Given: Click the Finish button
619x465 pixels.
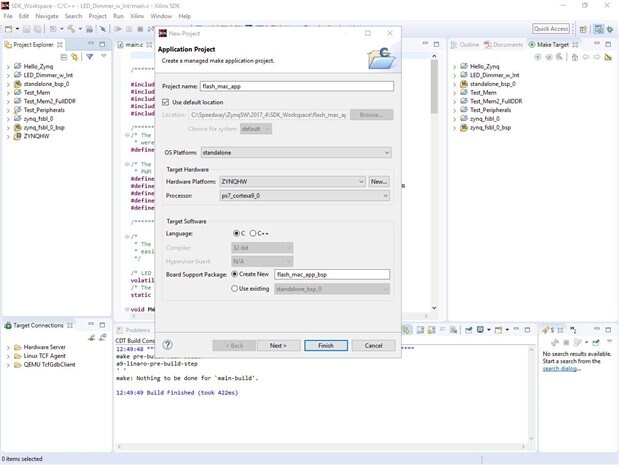Looking at the screenshot, I should [326, 345].
